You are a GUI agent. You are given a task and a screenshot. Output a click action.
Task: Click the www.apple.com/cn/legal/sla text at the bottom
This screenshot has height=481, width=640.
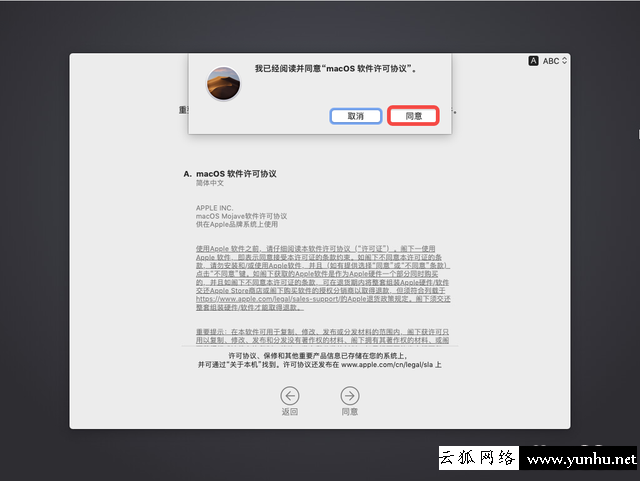pyautogui.click(x=387, y=365)
